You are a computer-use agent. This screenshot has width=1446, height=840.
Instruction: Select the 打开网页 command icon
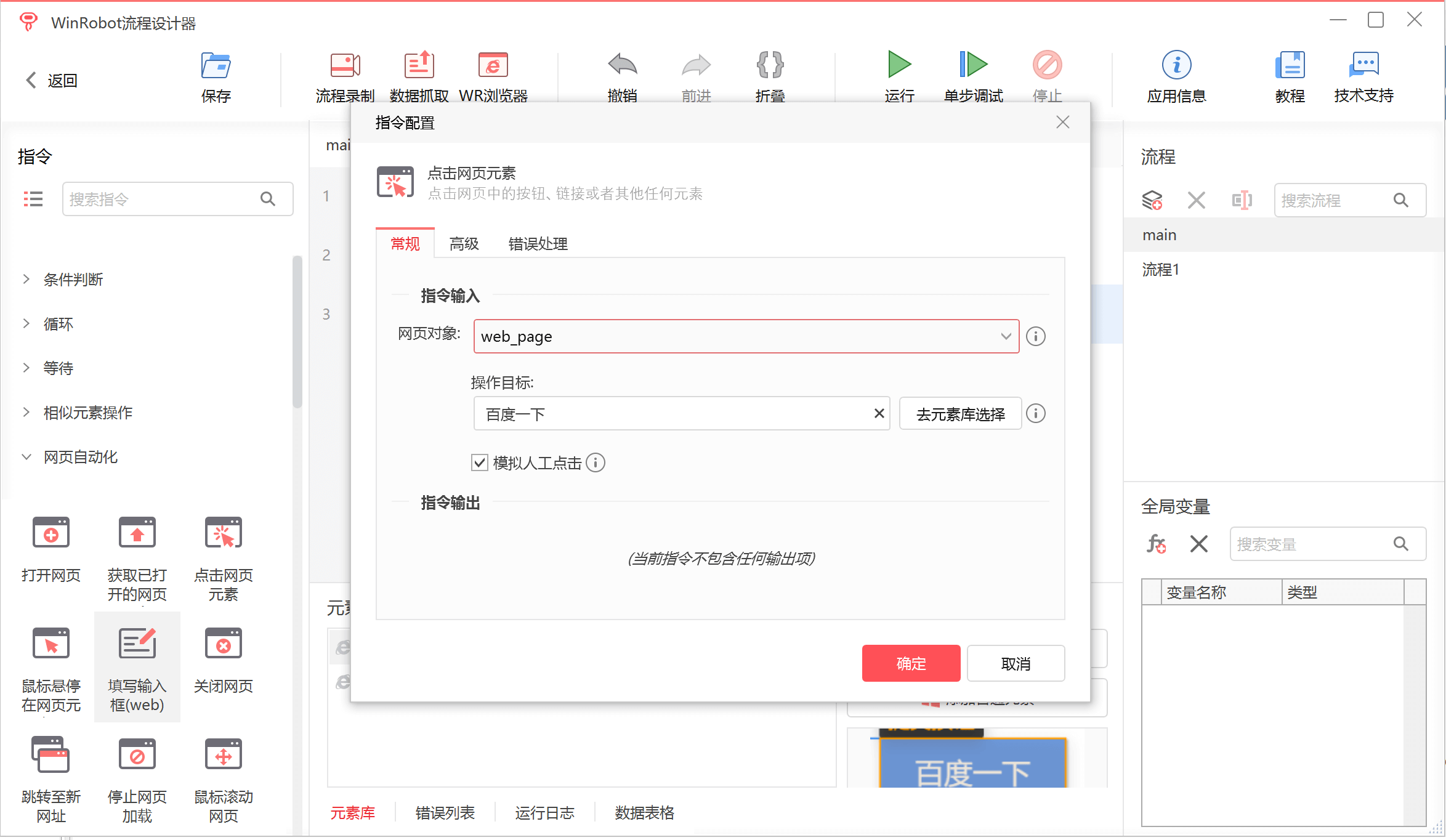(51, 533)
